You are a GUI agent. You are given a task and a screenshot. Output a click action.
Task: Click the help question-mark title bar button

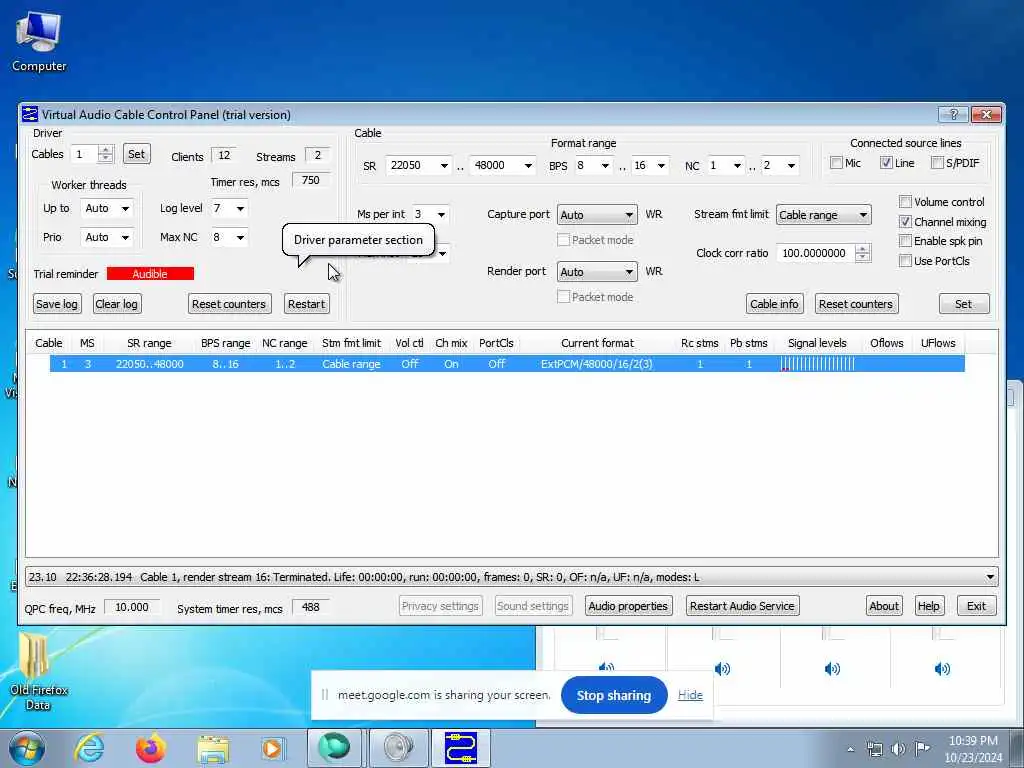coord(953,114)
